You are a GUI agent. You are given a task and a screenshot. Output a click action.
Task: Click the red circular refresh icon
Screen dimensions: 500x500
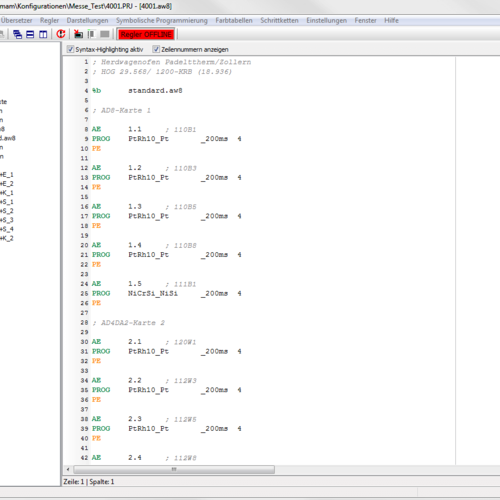click(x=61, y=34)
